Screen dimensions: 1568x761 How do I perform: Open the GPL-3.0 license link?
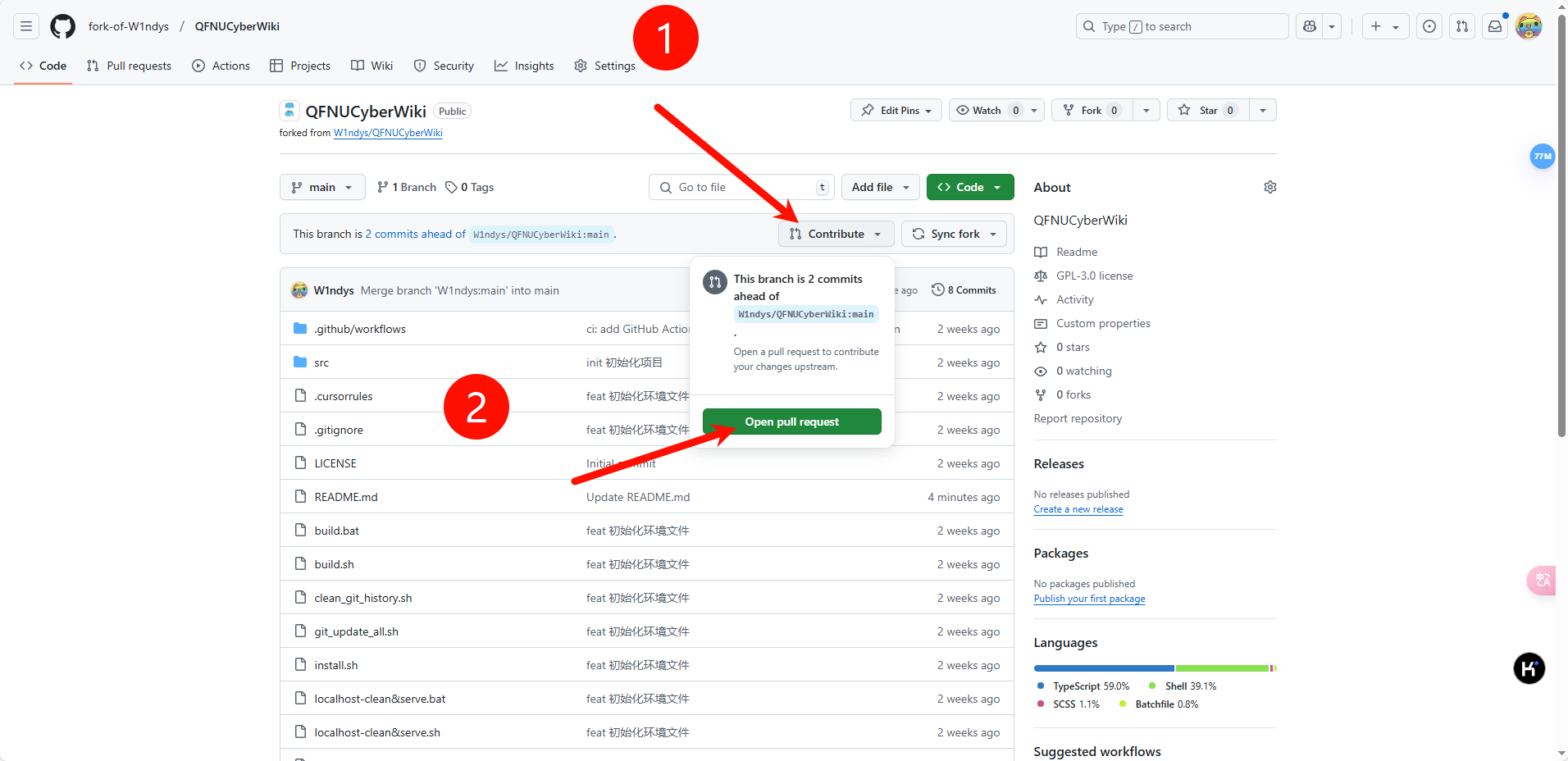click(x=1095, y=276)
